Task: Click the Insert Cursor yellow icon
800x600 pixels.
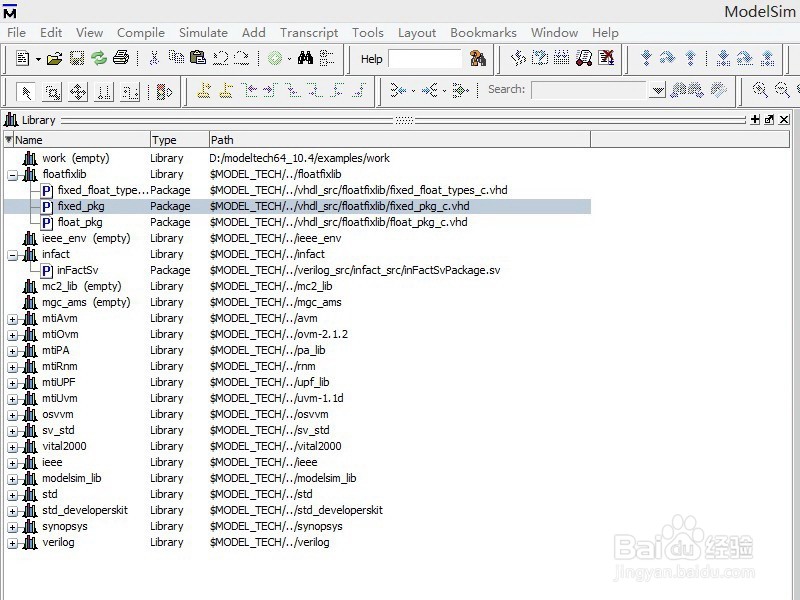Action: click(x=204, y=91)
